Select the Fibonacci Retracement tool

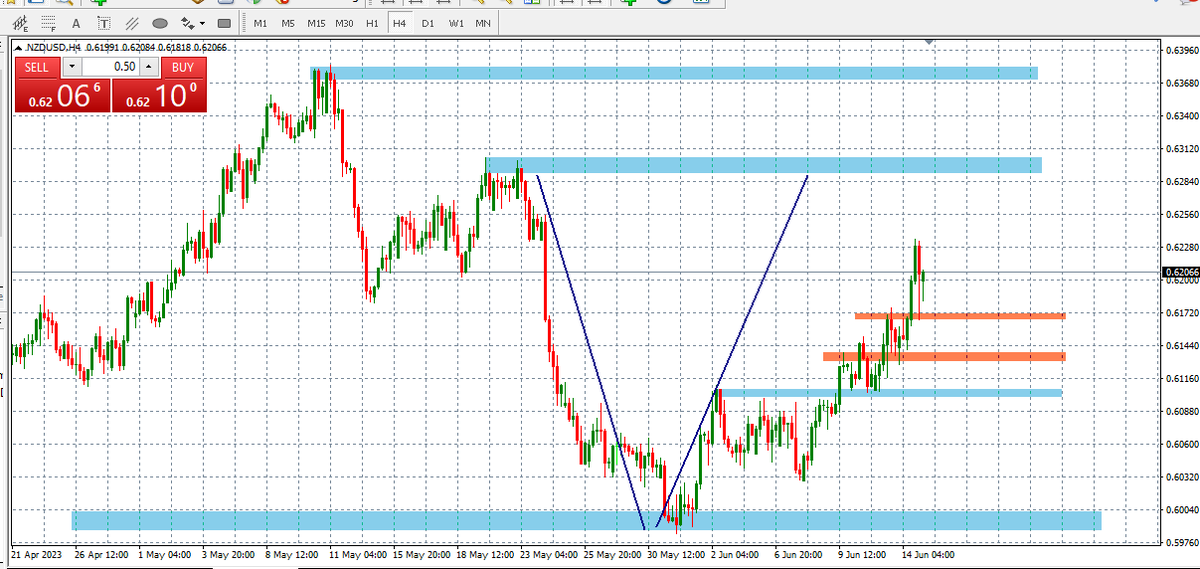[49, 23]
